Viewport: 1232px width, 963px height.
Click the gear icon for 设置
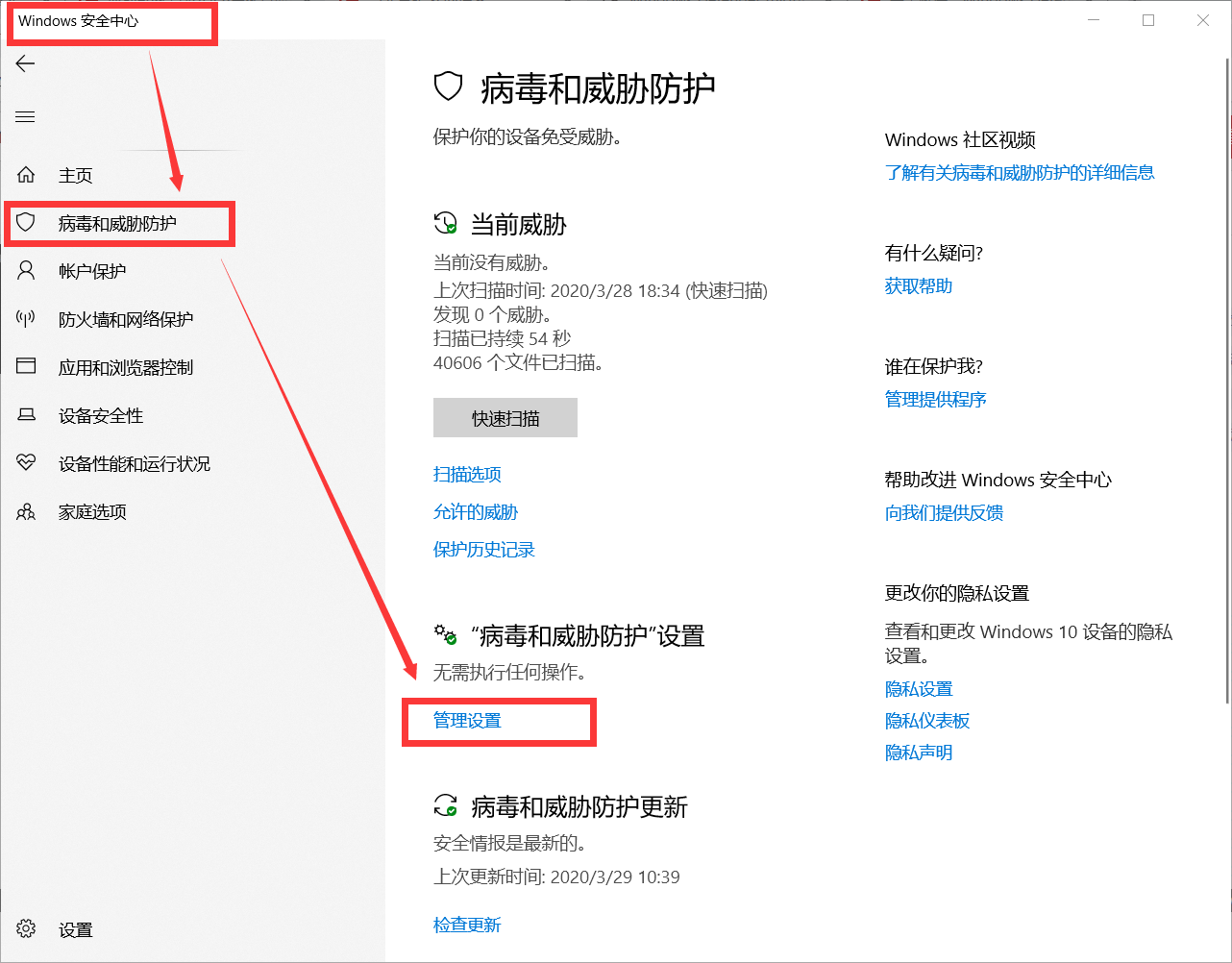point(26,929)
